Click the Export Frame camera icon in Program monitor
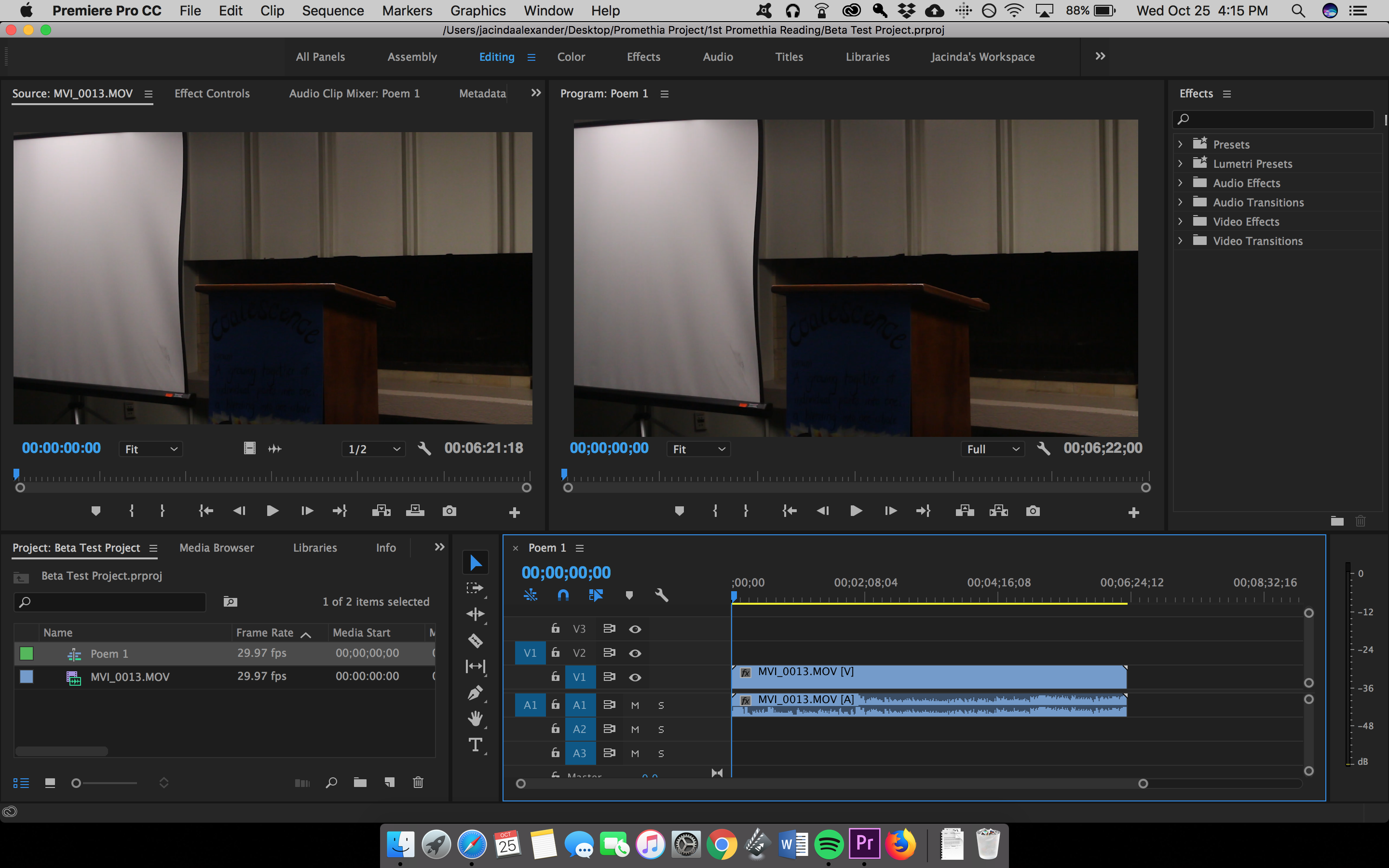Viewport: 1389px width, 868px height. point(1033,510)
